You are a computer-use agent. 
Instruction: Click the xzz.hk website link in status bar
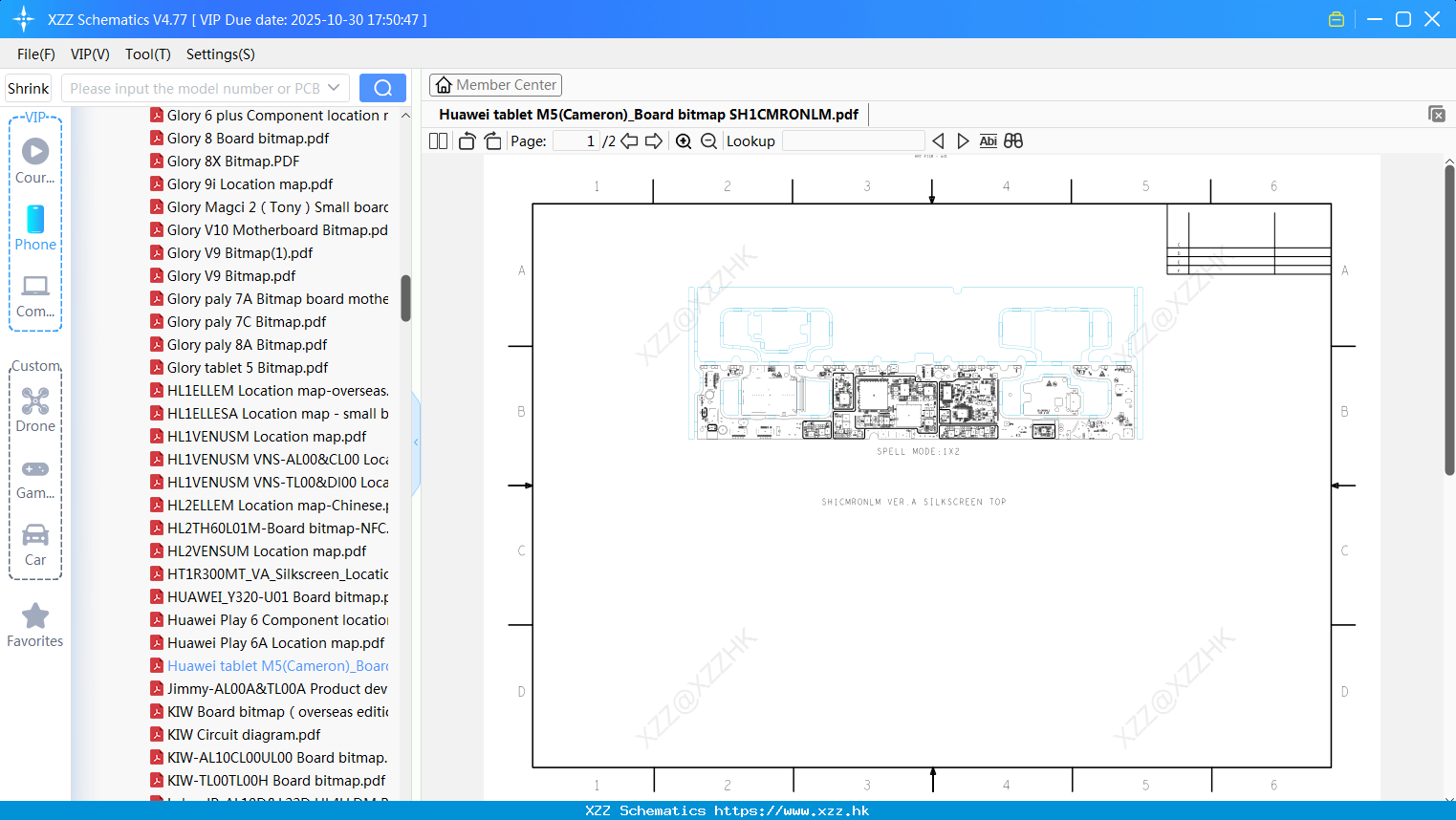pos(792,810)
